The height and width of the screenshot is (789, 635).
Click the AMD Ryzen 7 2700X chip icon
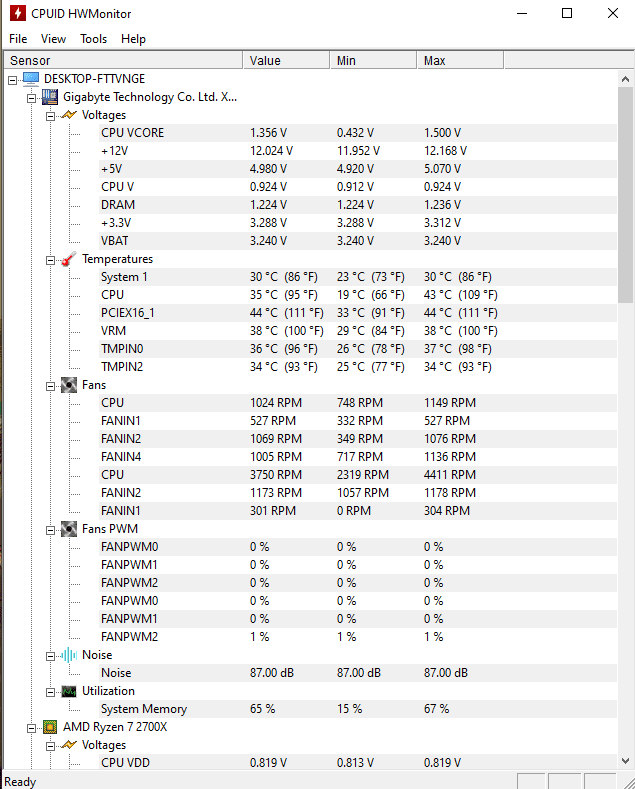50,727
